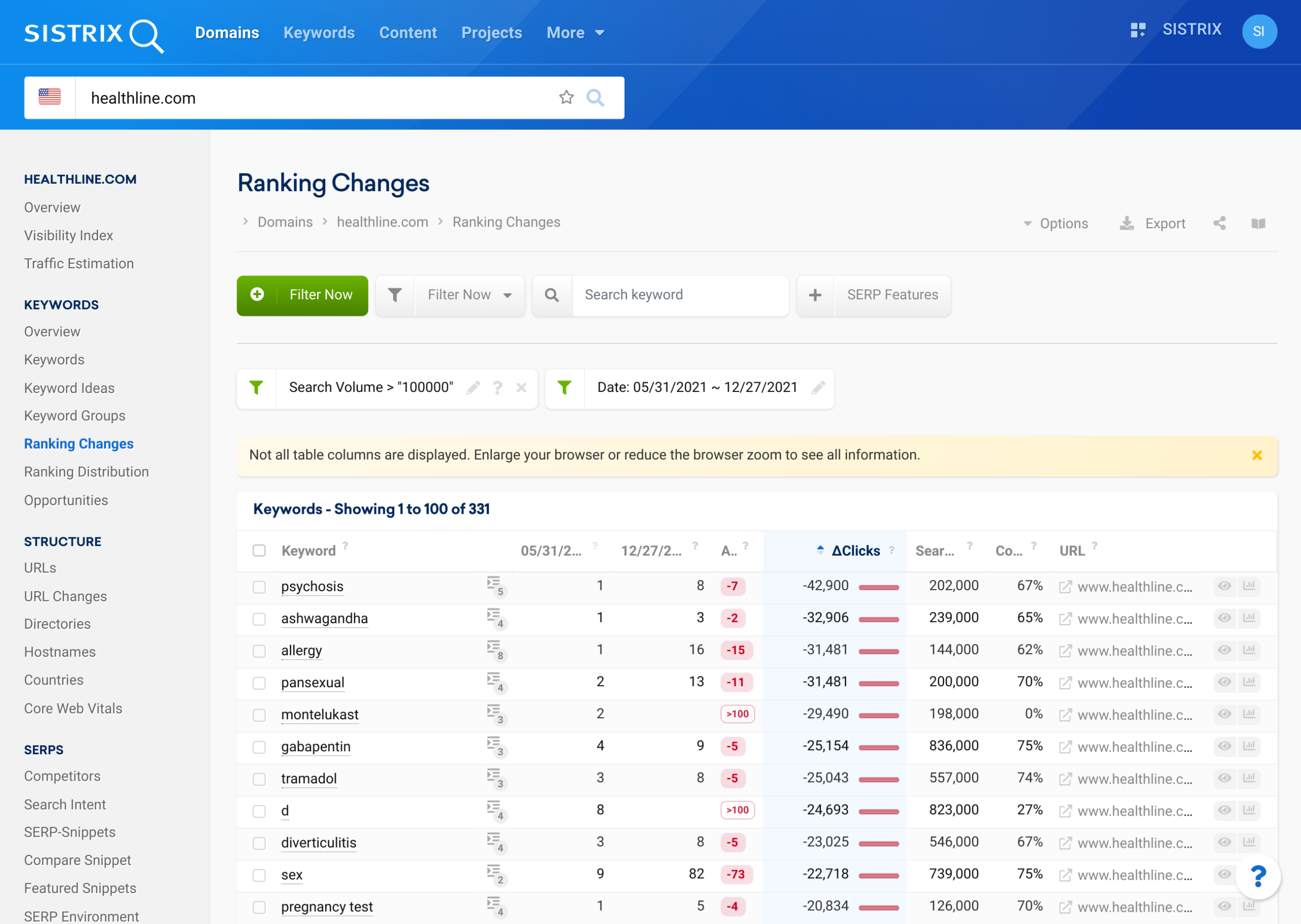This screenshot has height=924, width=1301.
Task: Open the blue question mark help bubble
Action: (1258, 876)
